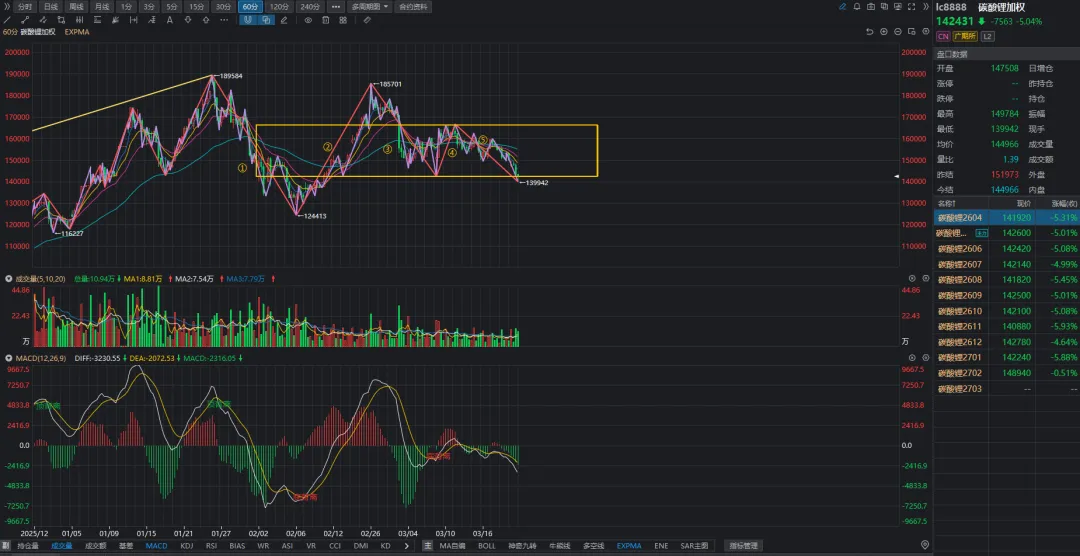The width and height of the screenshot is (1080, 556).
Task: Zoom in the chart plus icon
Action: pyautogui.click(x=884, y=32)
